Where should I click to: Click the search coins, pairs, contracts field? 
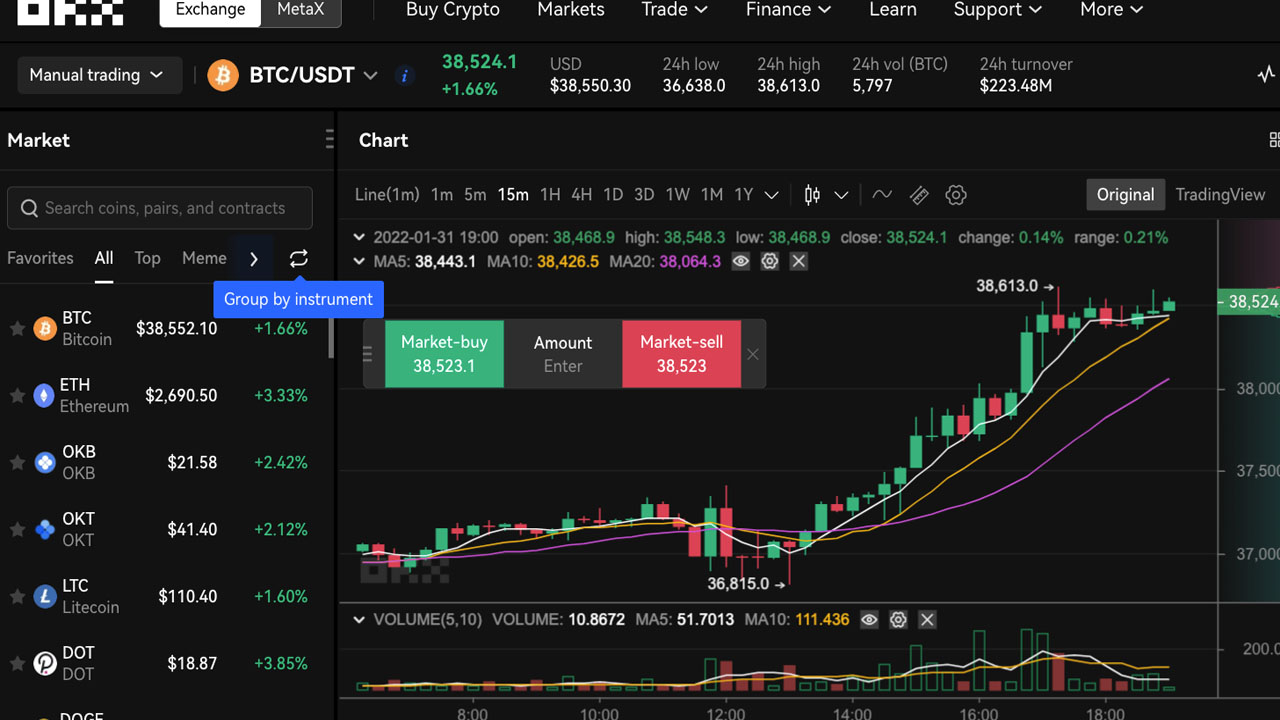point(160,208)
